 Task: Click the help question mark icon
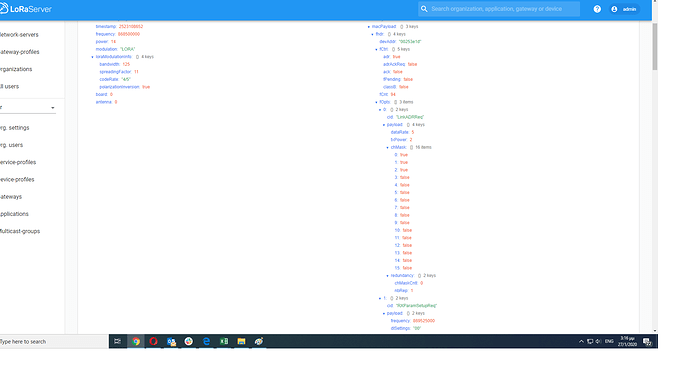pos(597,9)
